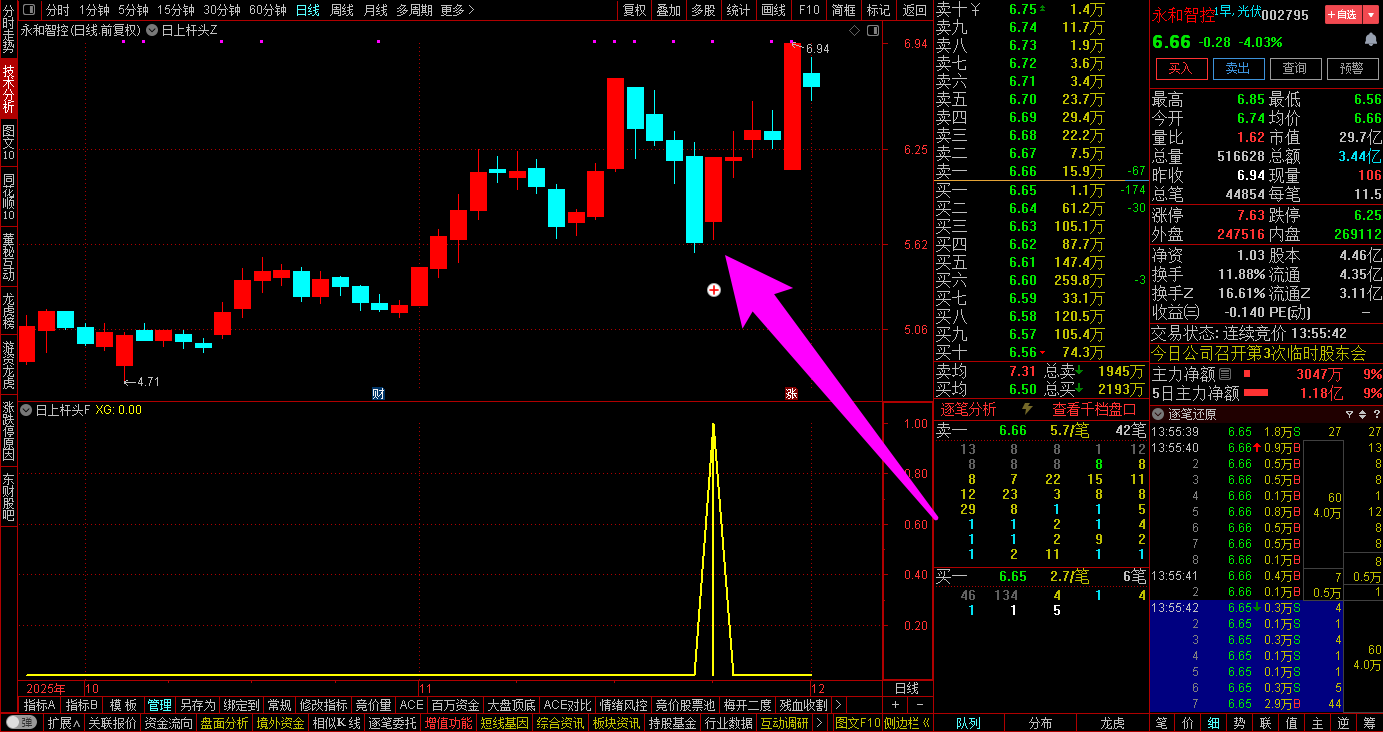
Task: Click the 卖一 6.66 order row
Action: pos(1041,171)
